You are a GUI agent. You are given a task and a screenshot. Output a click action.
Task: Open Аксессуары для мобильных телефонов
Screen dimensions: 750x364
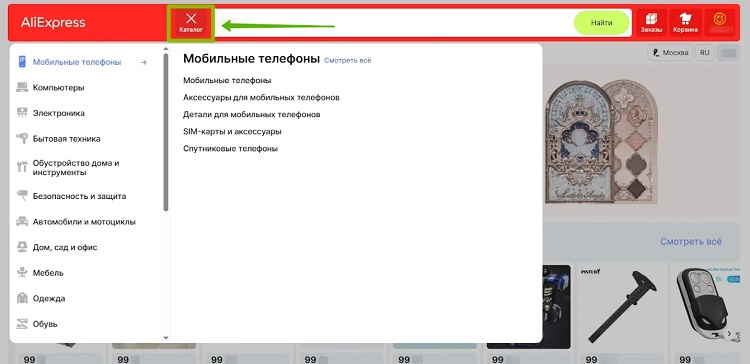pos(261,98)
